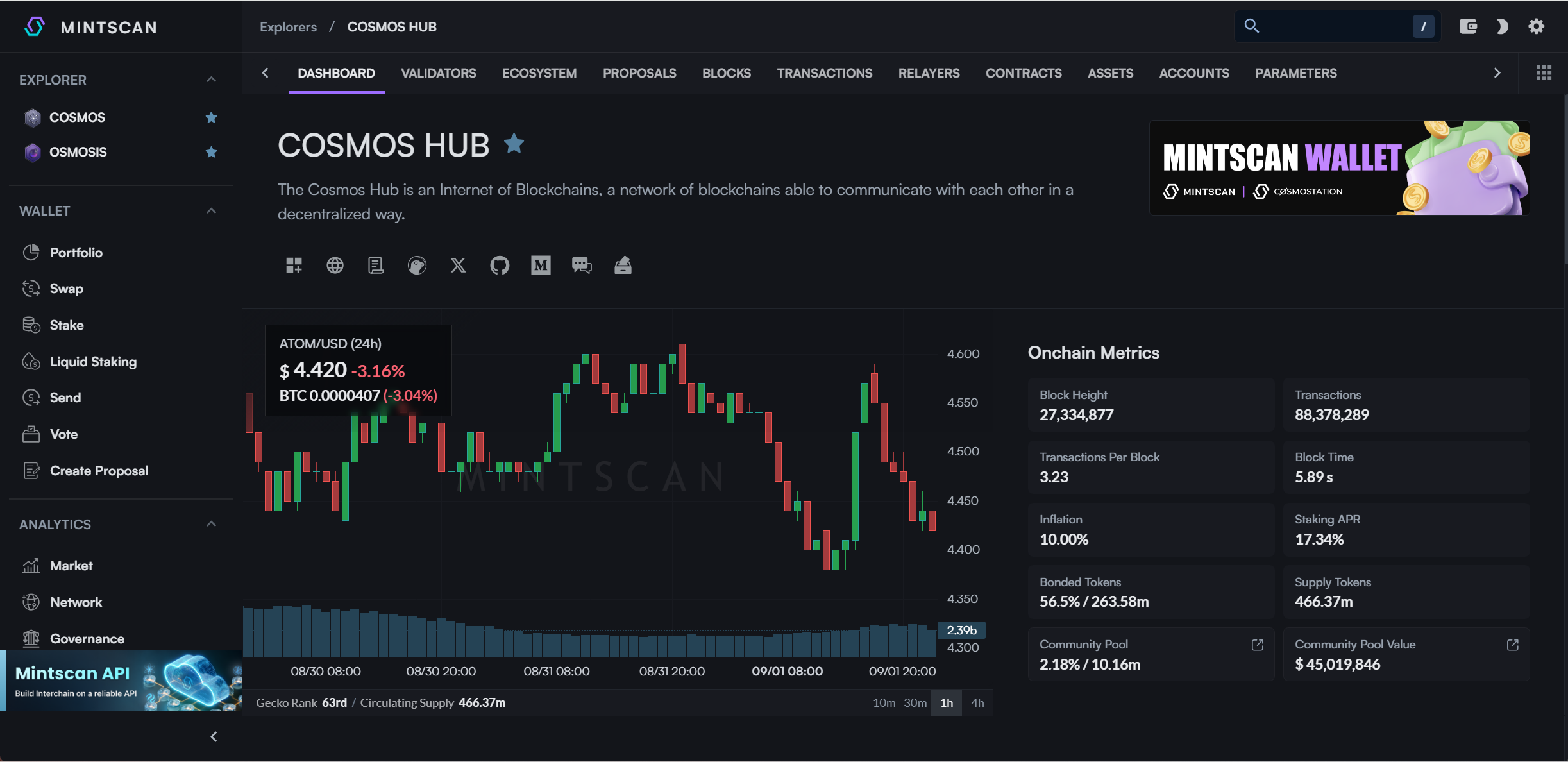The image size is (1568, 762).
Task: Collapse the sidebar with bottom chevron
Action: tap(214, 736)
